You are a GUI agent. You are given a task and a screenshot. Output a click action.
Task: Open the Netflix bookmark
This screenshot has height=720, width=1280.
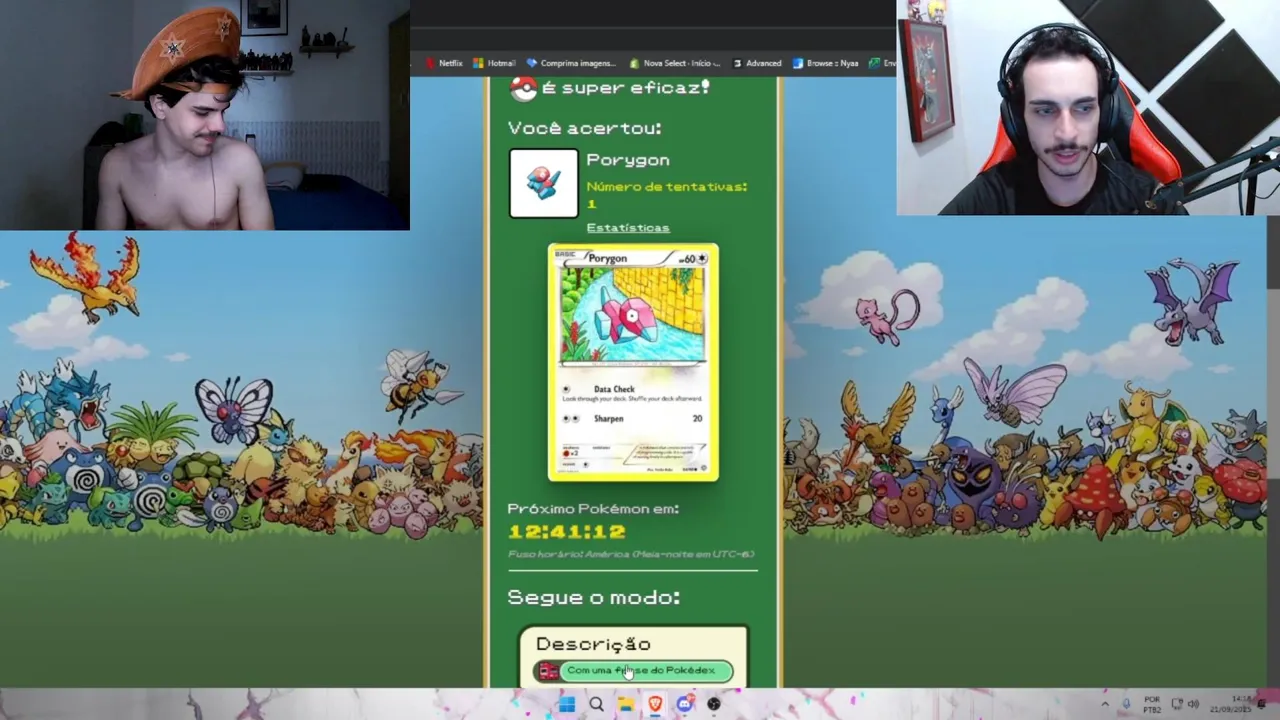[444, 63]
